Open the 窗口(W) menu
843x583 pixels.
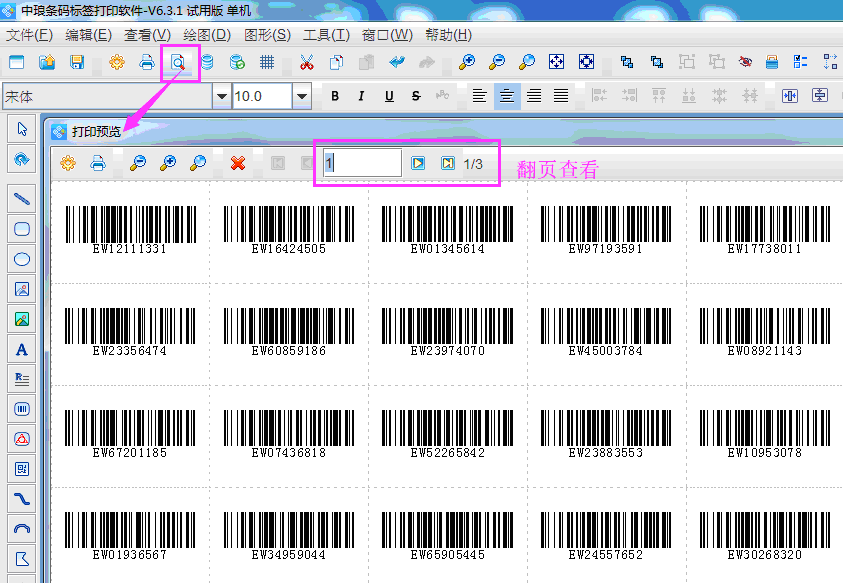tap(387, 35)
